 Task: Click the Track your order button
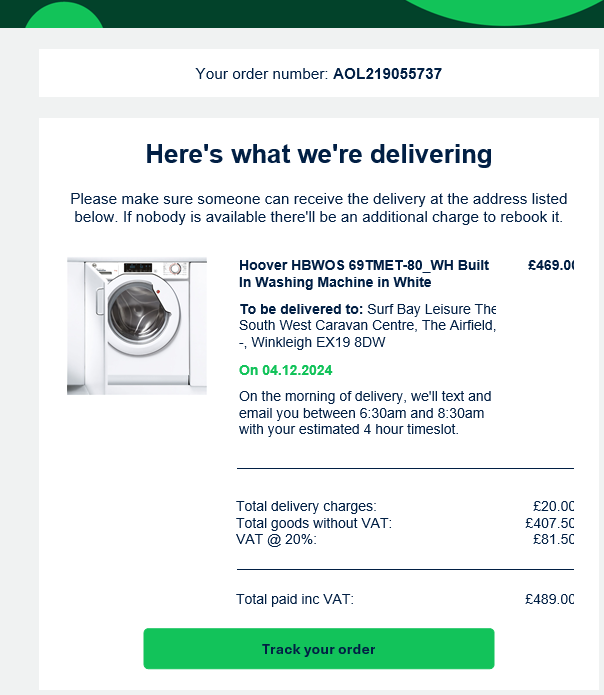tap(318, 649)
